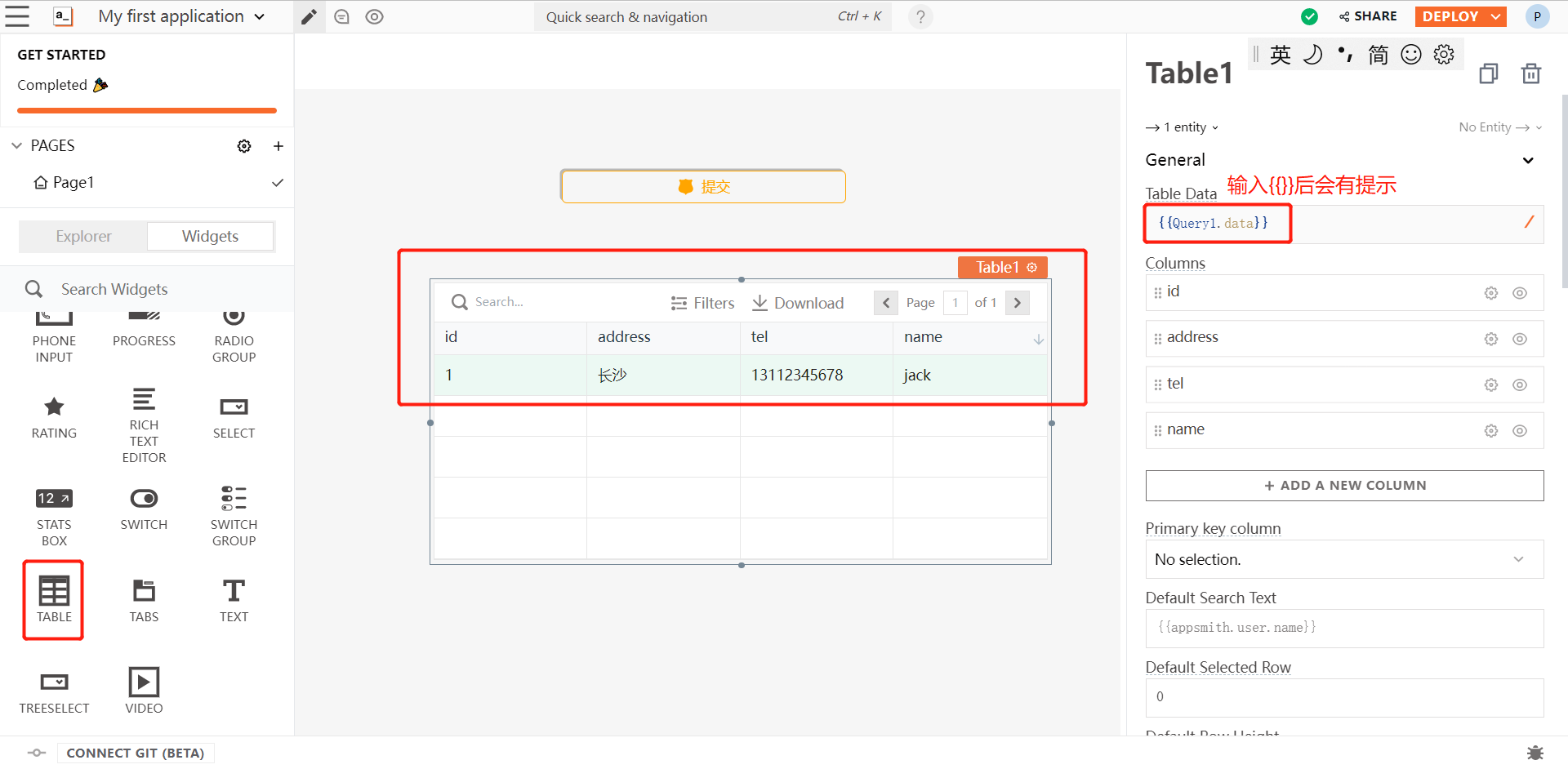
Task: Collapse the General section
Action: (x=1527, y=160)
